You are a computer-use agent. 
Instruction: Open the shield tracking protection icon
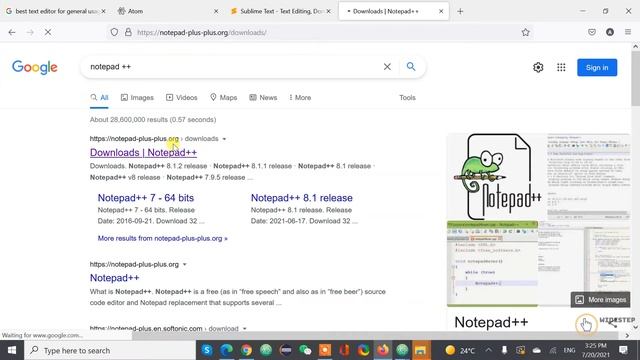(114, 32)
